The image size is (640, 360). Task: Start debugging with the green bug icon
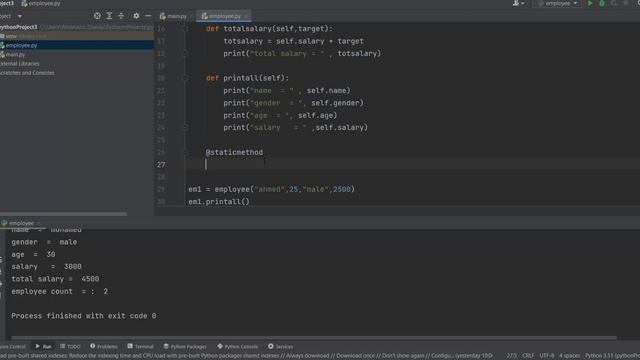click(x=602, y=3)
